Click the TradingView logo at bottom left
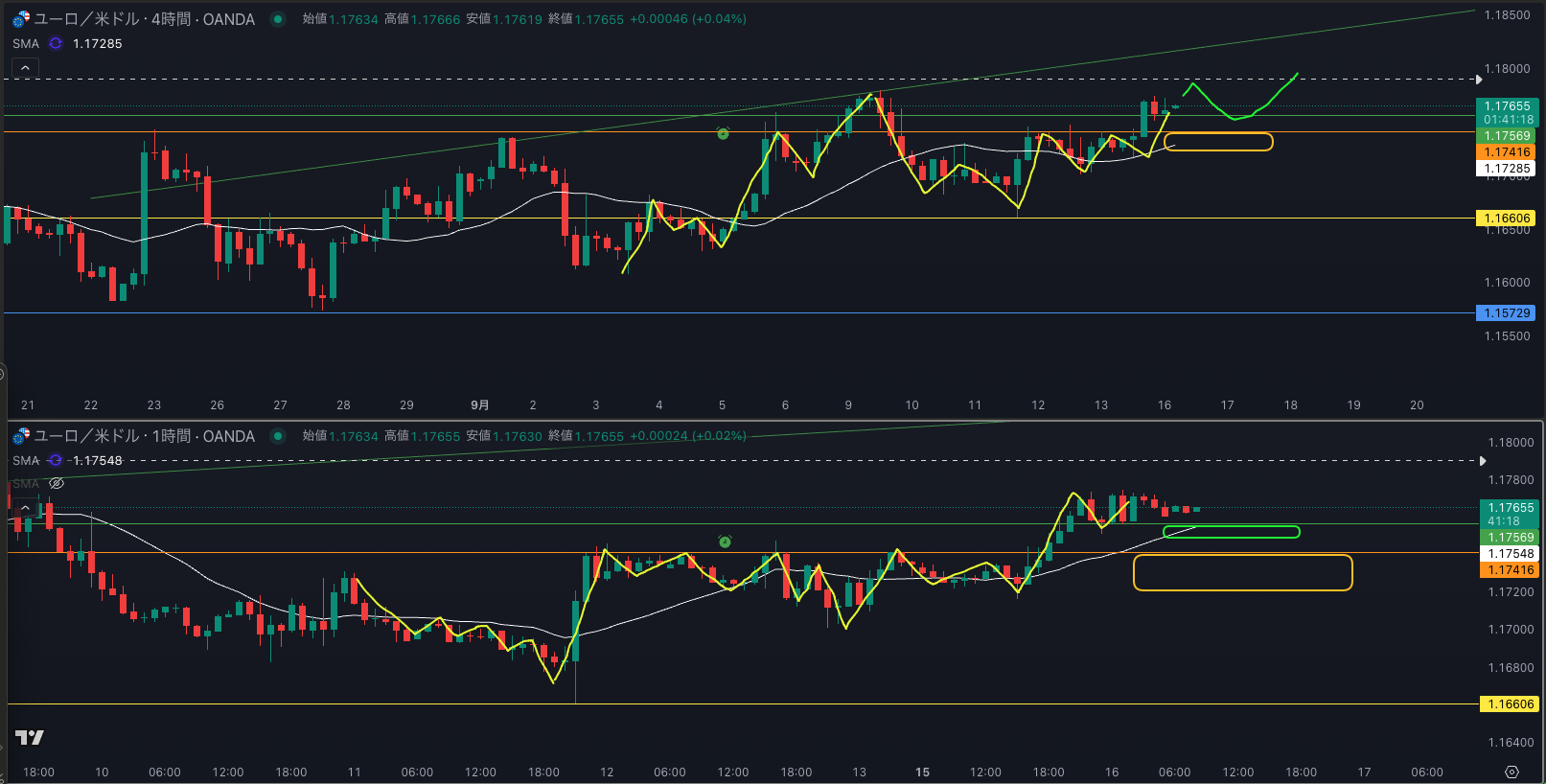Image resolution: width=1546 pixels, height=784 pixels. tap(30, 737)
